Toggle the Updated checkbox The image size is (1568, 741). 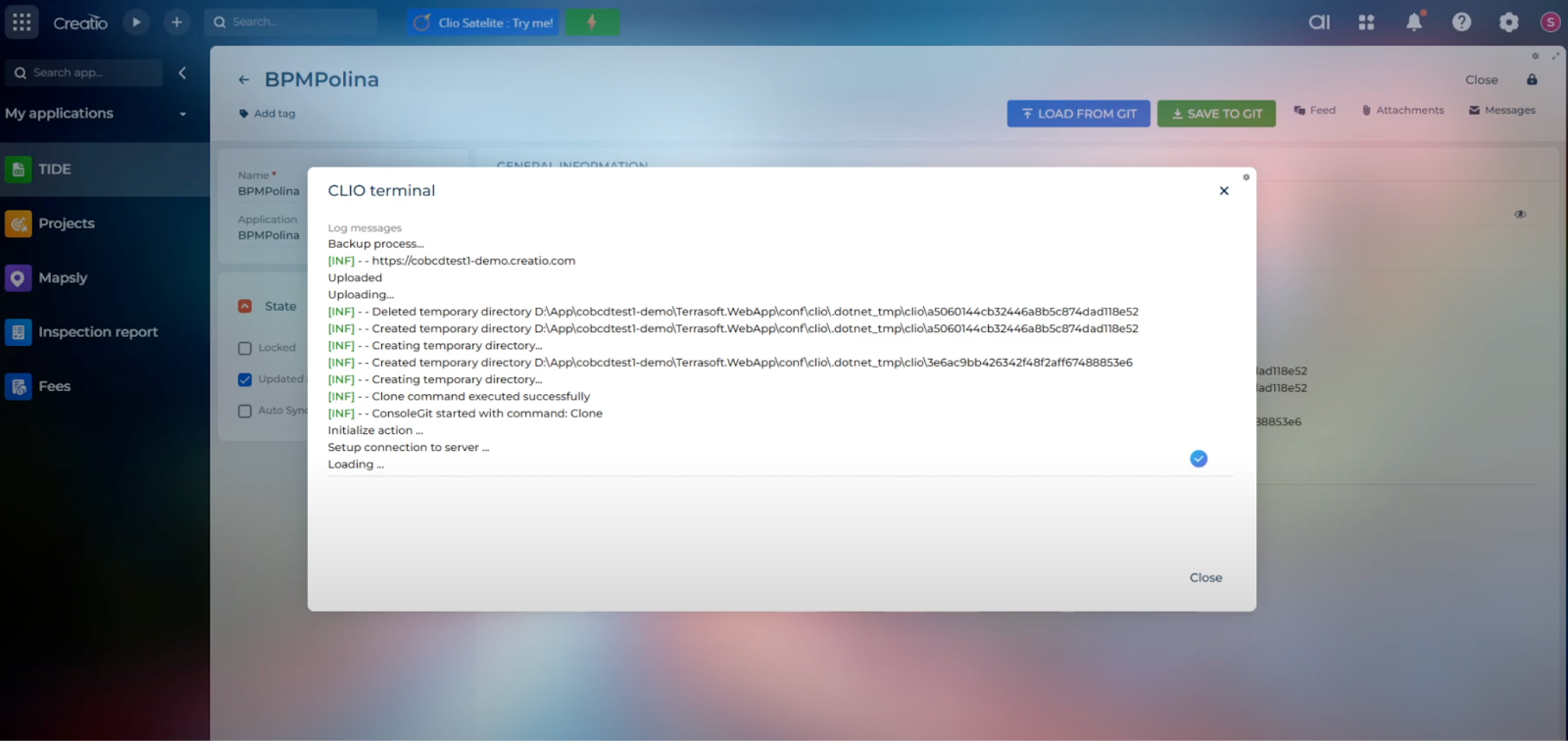245,379
